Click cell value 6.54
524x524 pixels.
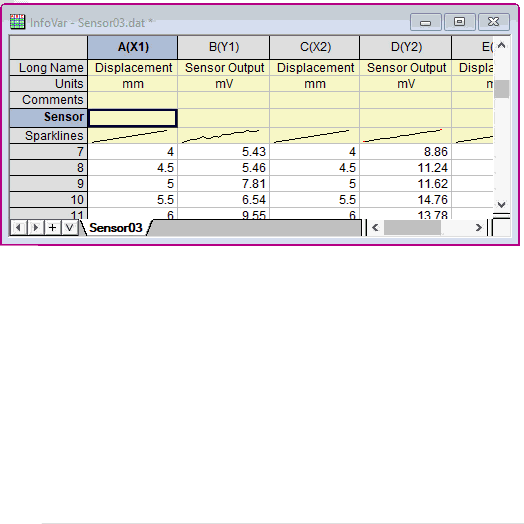[x=224, y=200]
